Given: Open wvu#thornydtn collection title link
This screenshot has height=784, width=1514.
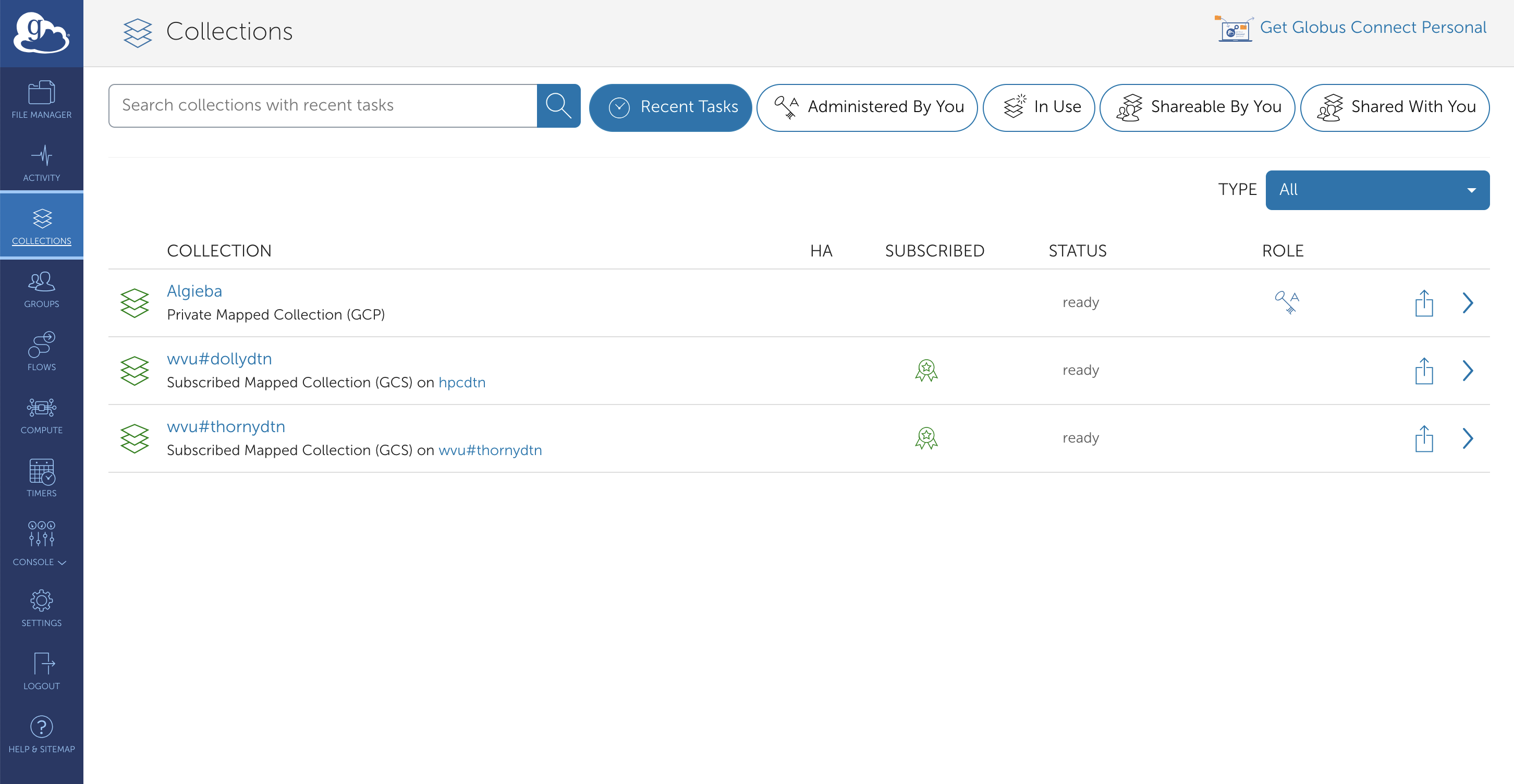Looking at the screenshot, I should click(226, 427).
